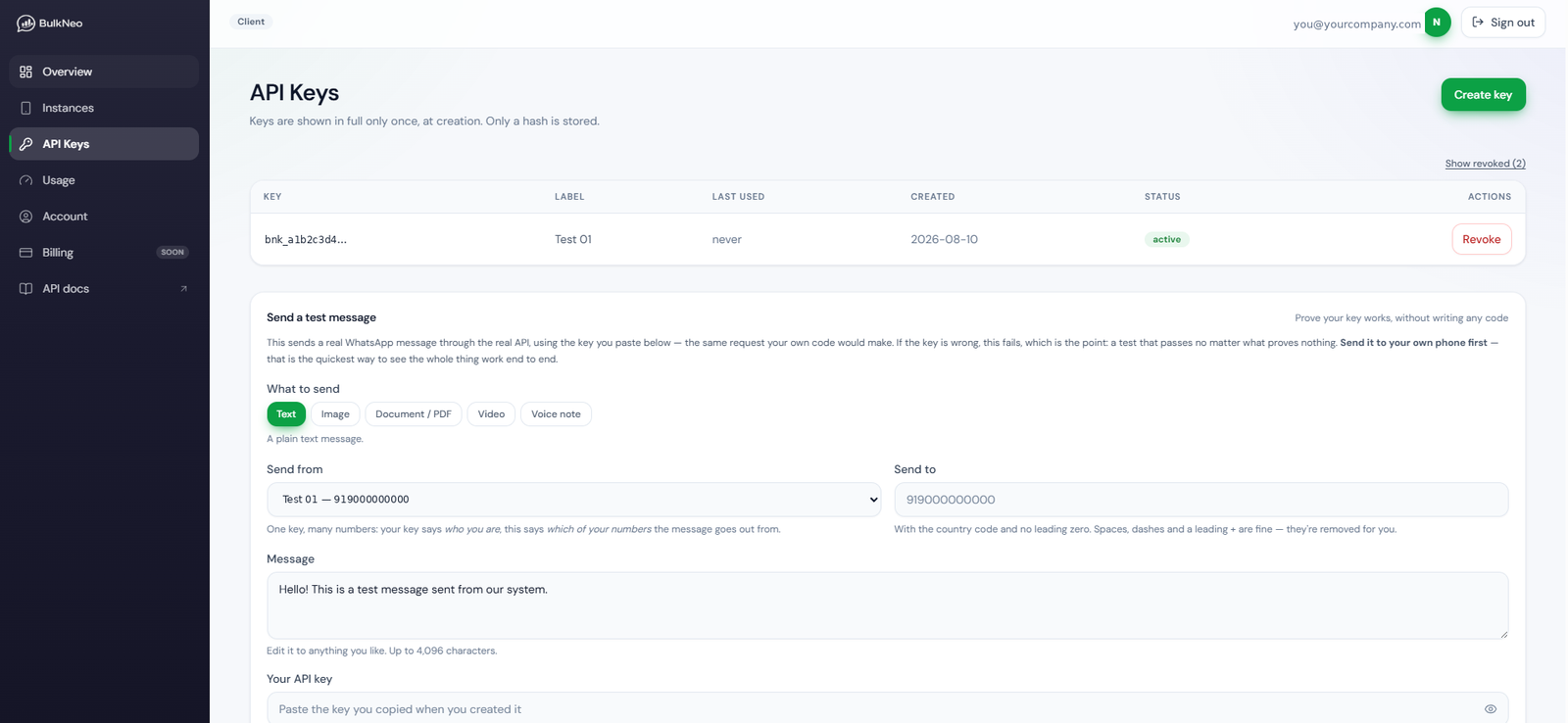
Task: Click the LAST USED column header
Action: [x=738, y=197]
